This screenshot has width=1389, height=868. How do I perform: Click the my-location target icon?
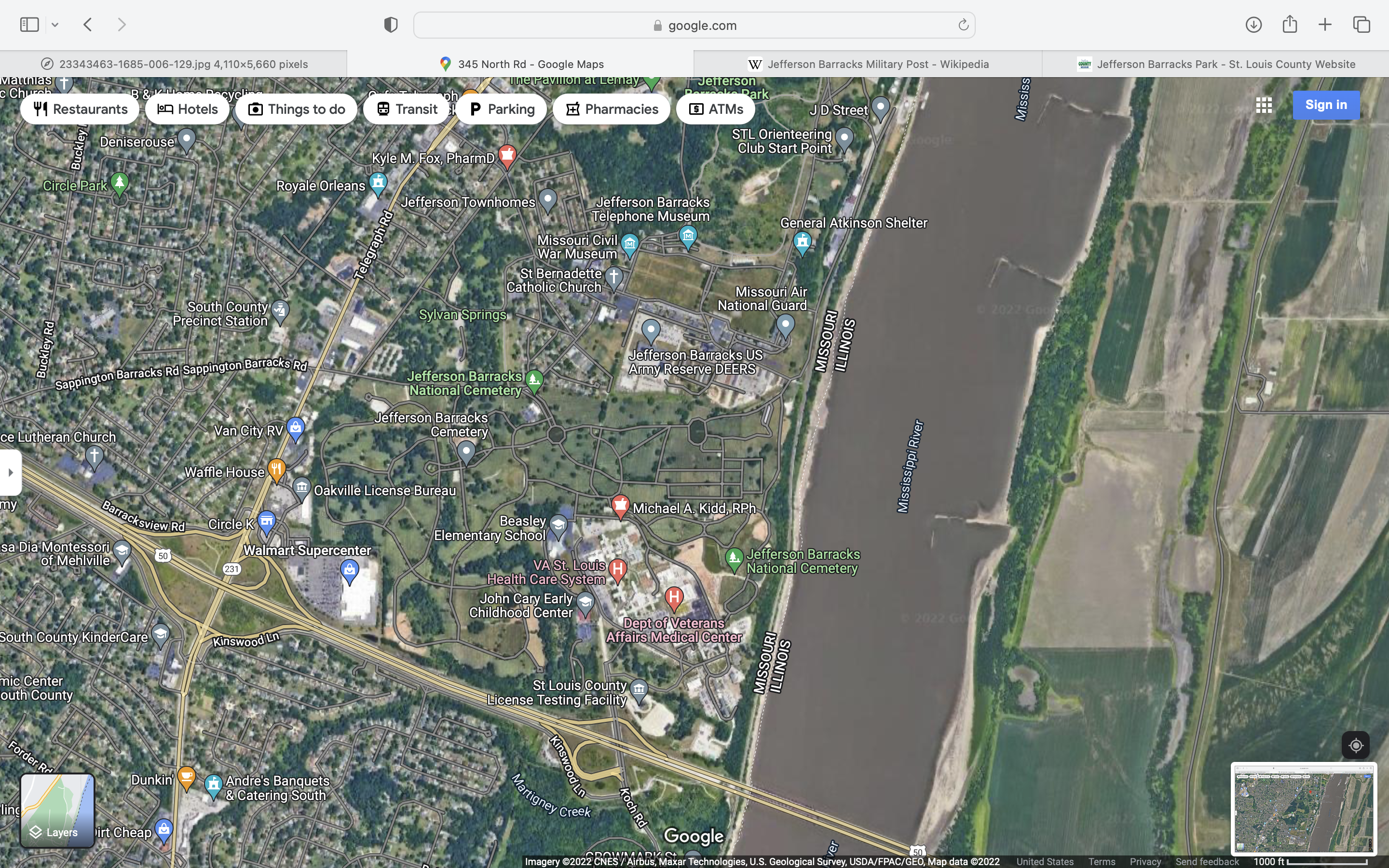pos(1355,745)
